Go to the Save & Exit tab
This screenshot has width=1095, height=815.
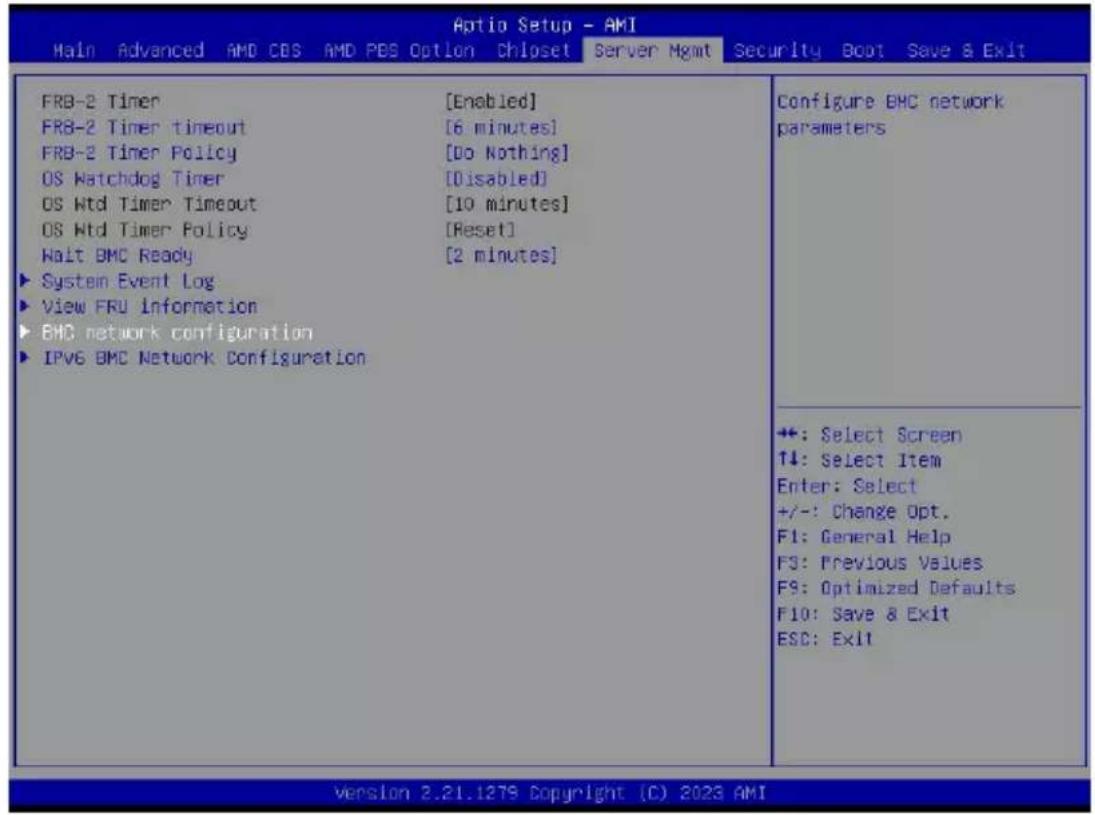pos(966,50)
